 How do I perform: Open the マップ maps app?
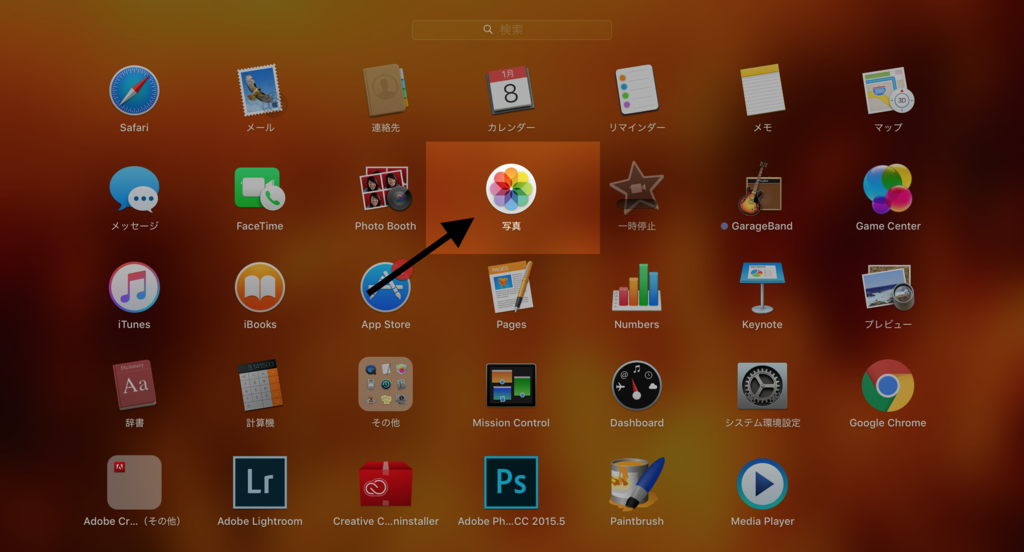(x=888, y=90)
